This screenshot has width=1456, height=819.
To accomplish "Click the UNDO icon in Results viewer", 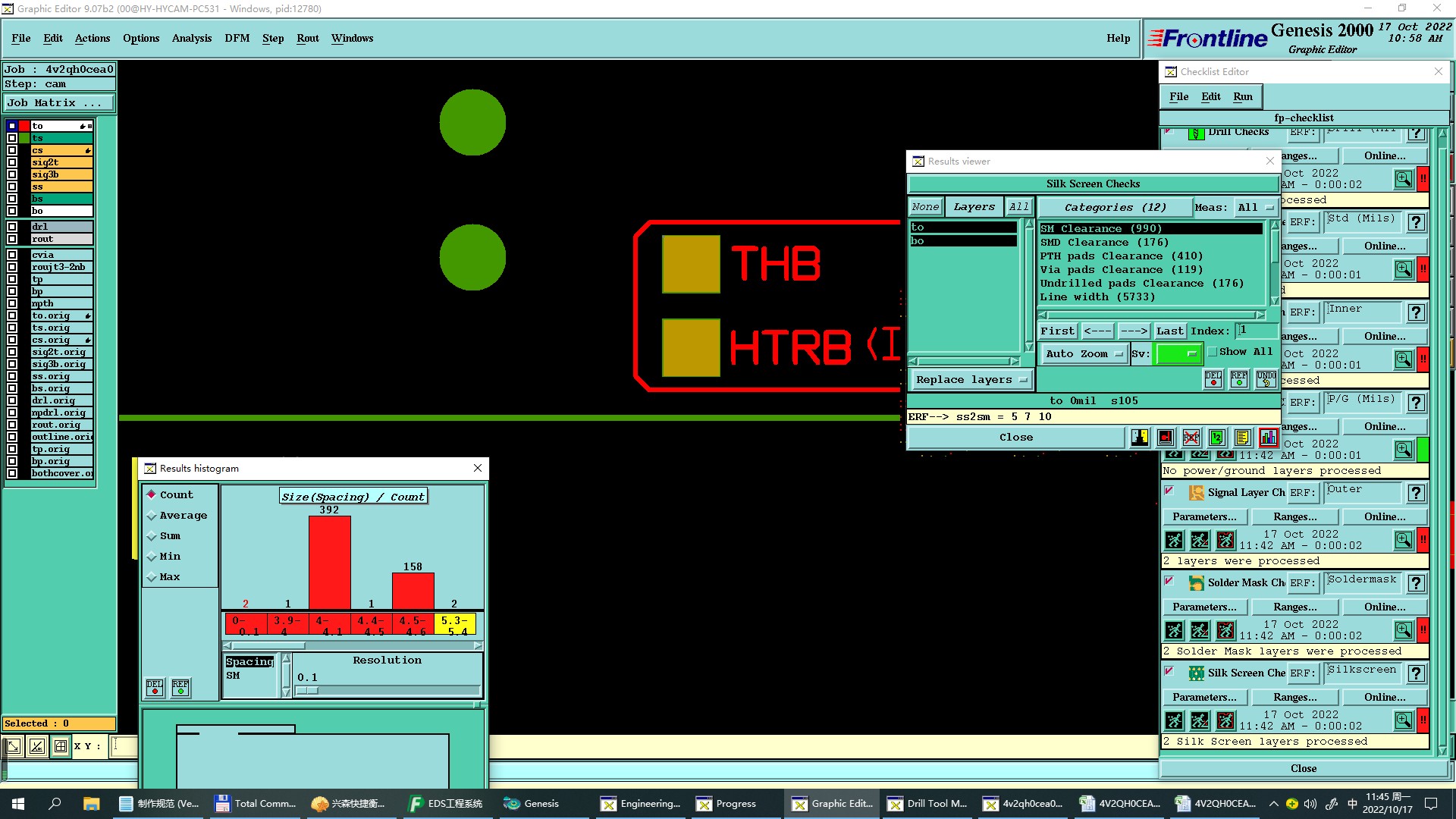I will (x=1266, y=379).
